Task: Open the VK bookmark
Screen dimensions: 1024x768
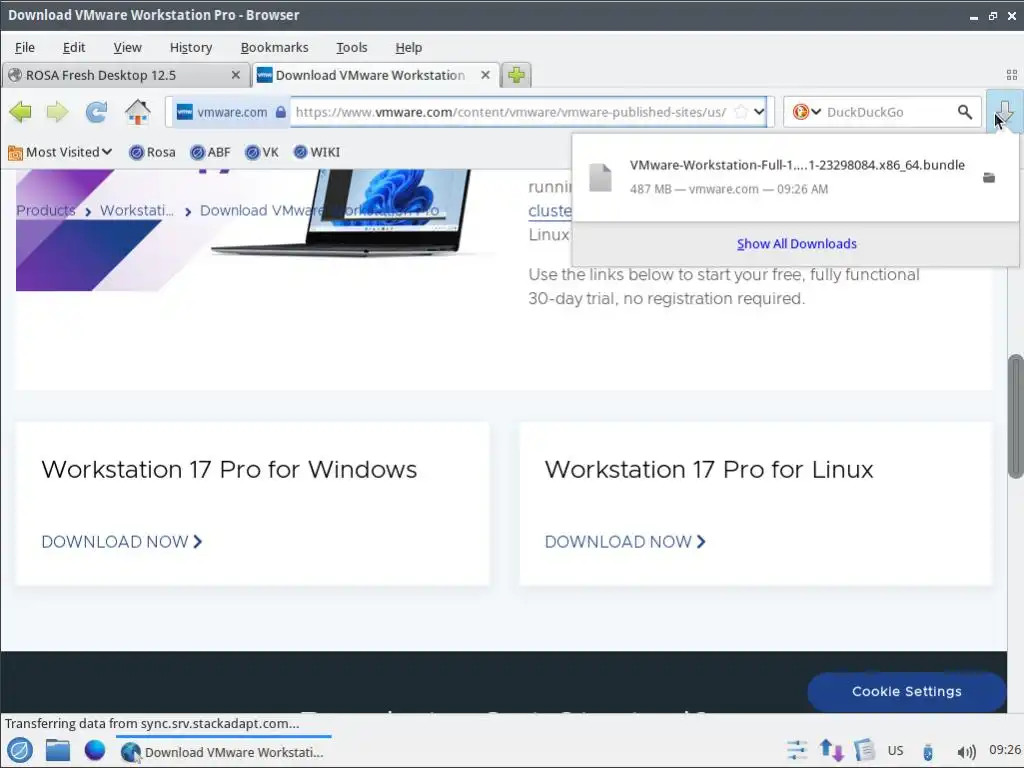Action: click(262, 152)
